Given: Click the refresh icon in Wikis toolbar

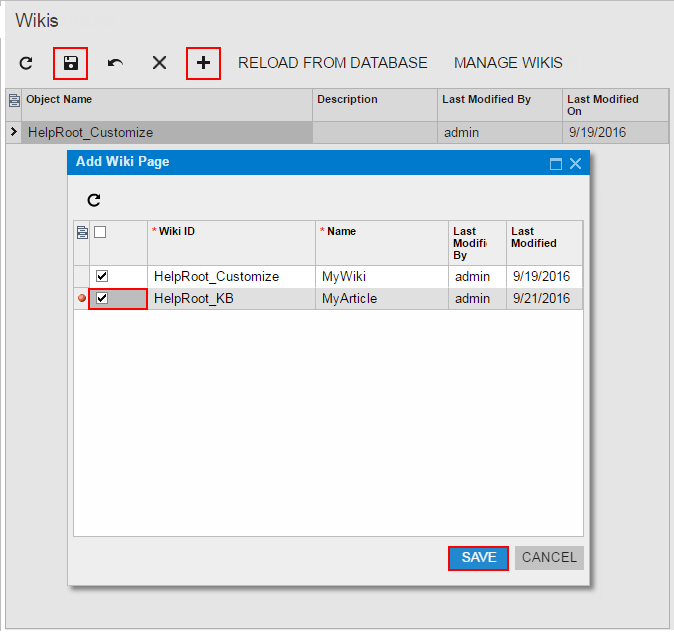Looking at the screenshot, I should click(x=27, y=63).
